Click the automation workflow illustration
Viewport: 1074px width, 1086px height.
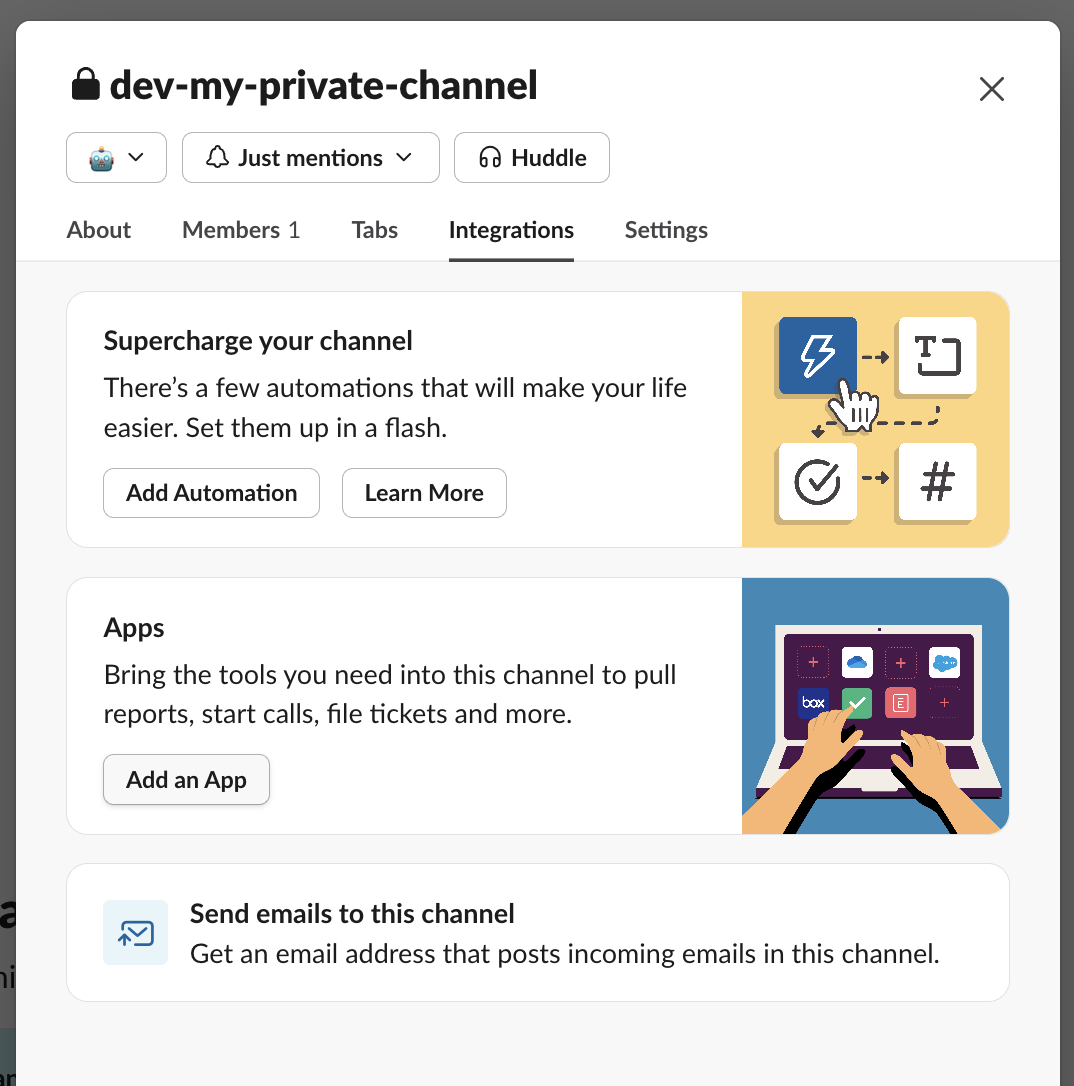(875, 420)
